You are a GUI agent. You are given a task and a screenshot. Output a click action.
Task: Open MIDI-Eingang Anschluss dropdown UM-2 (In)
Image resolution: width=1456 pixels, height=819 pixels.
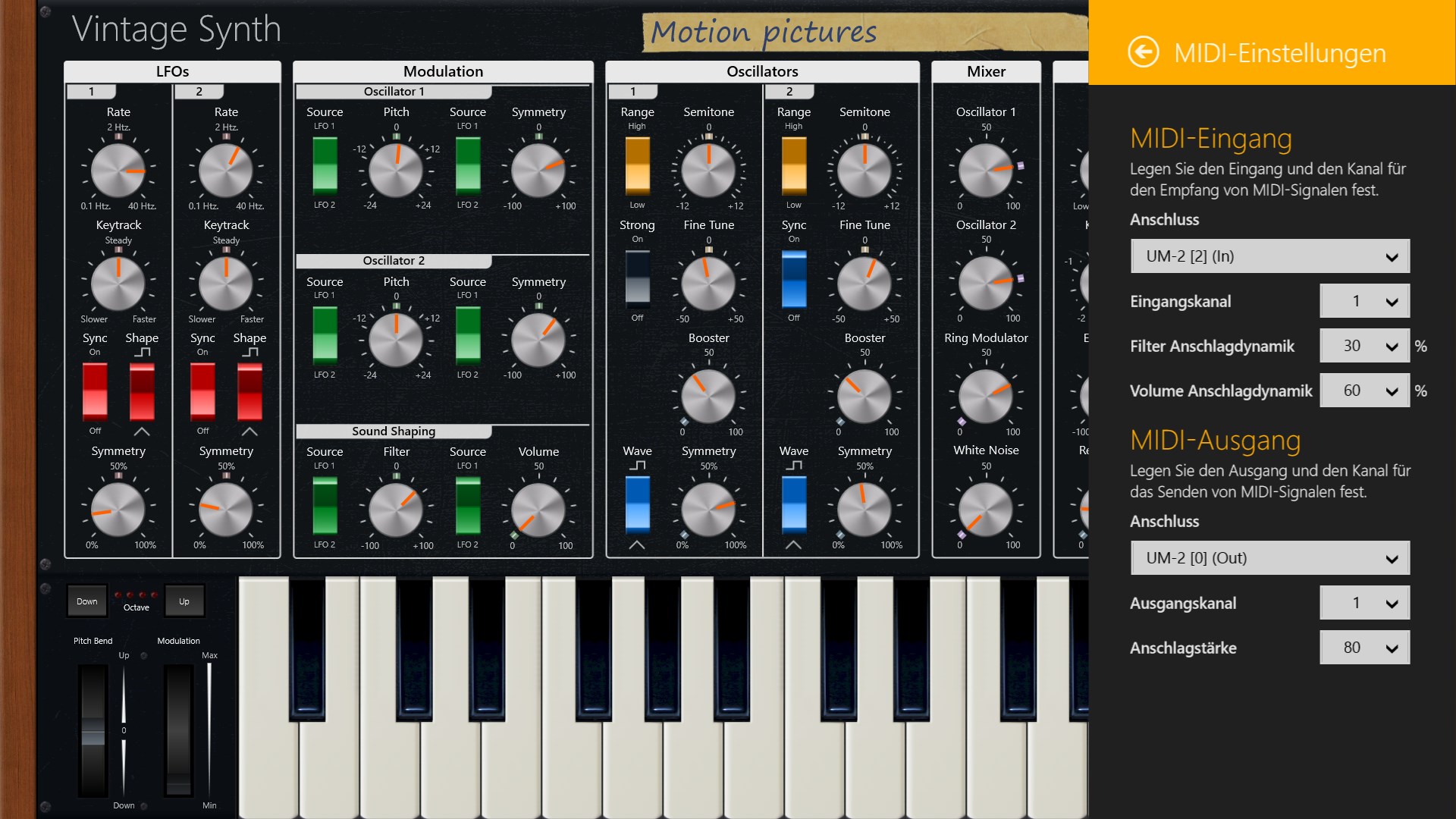[x=1269, y=256]
